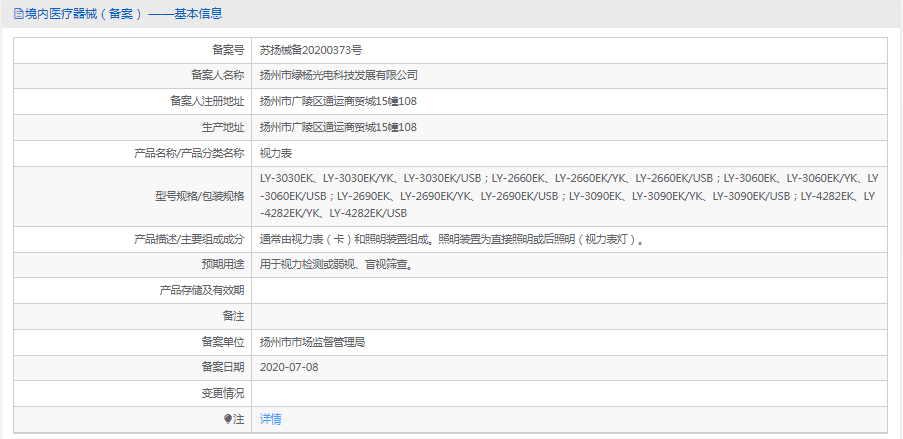Select the product name 视力表
The width and height of the screenshot is (903, 439).
276,153
